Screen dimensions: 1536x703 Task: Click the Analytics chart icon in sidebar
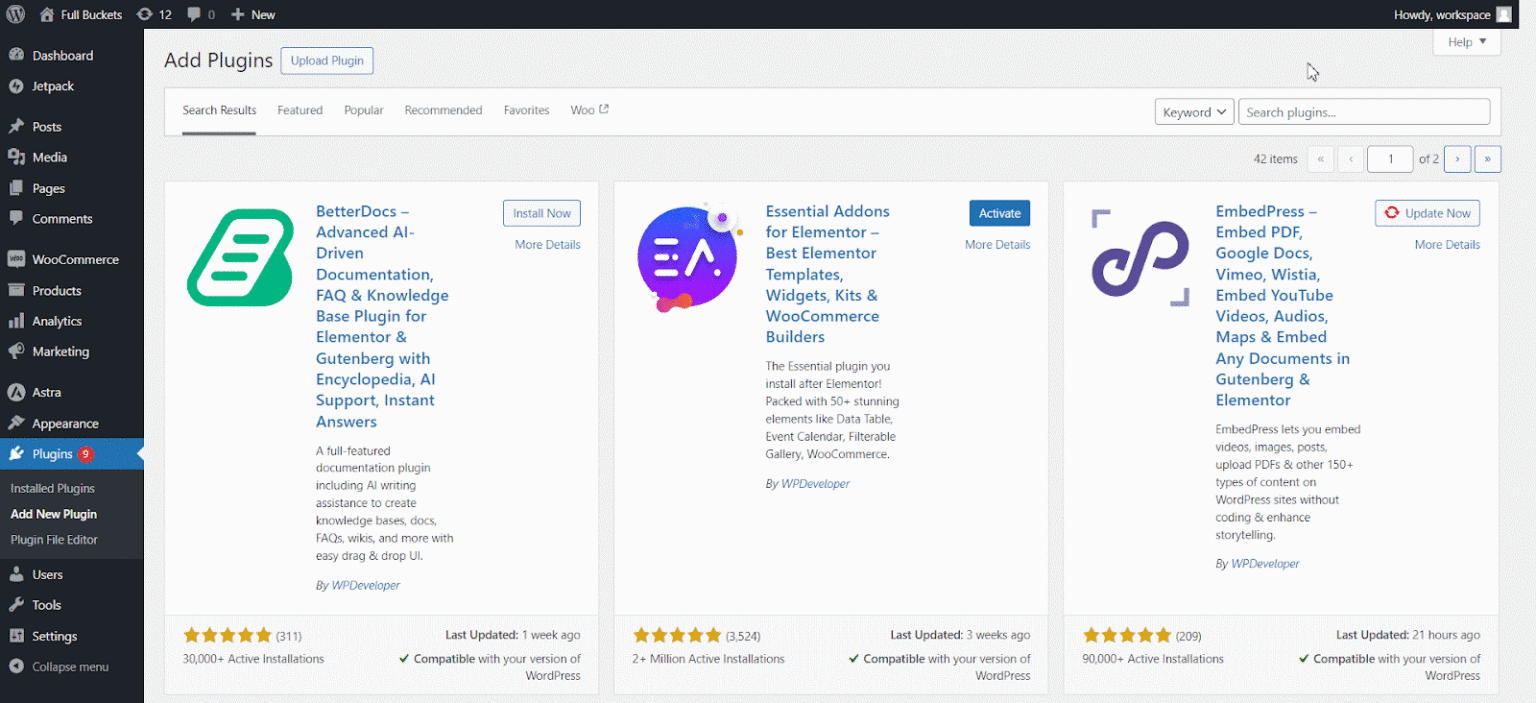pyautogui.click(x=18, y=320)
